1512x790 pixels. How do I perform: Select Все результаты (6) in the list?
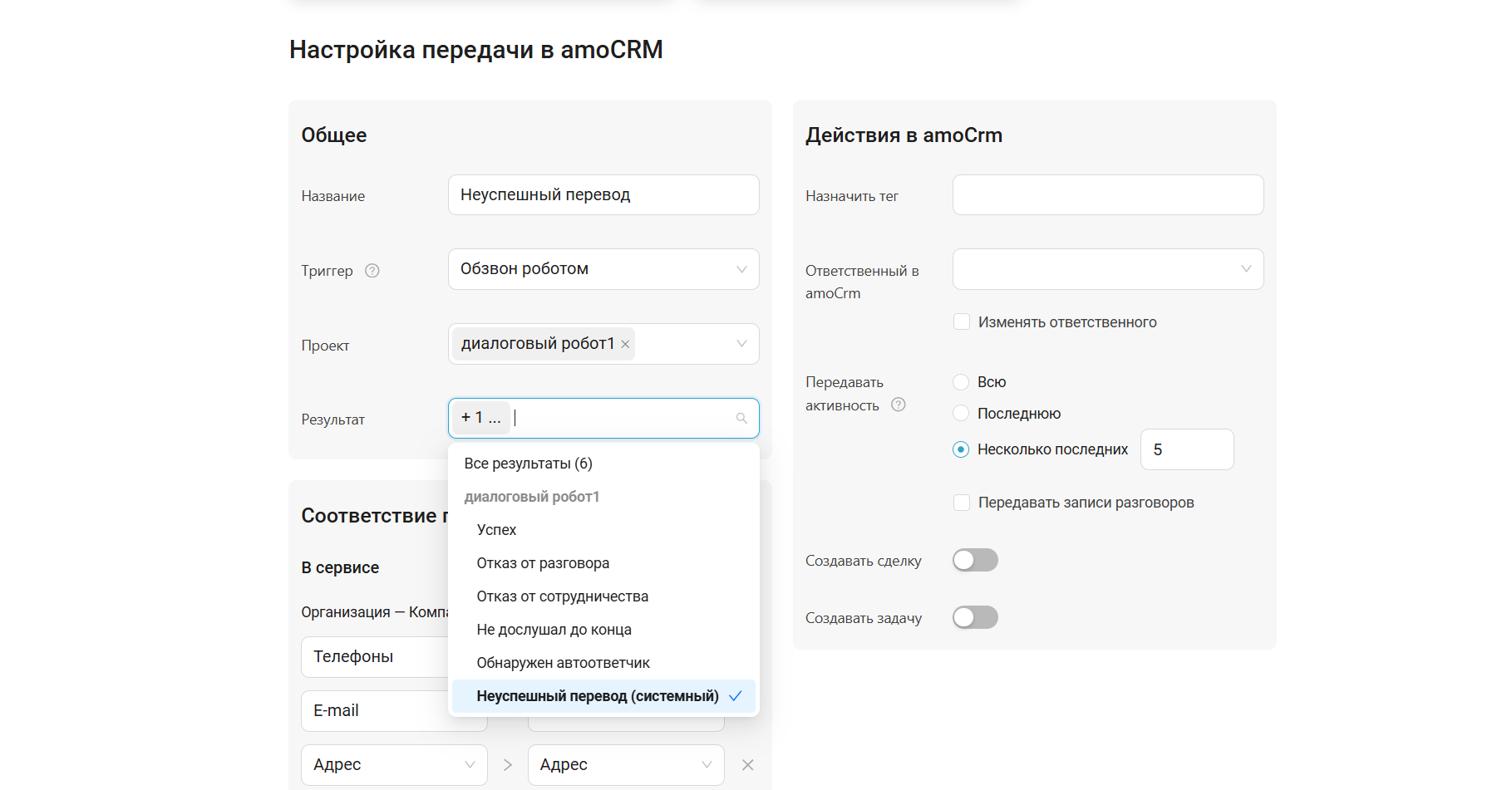click(528, 464)
